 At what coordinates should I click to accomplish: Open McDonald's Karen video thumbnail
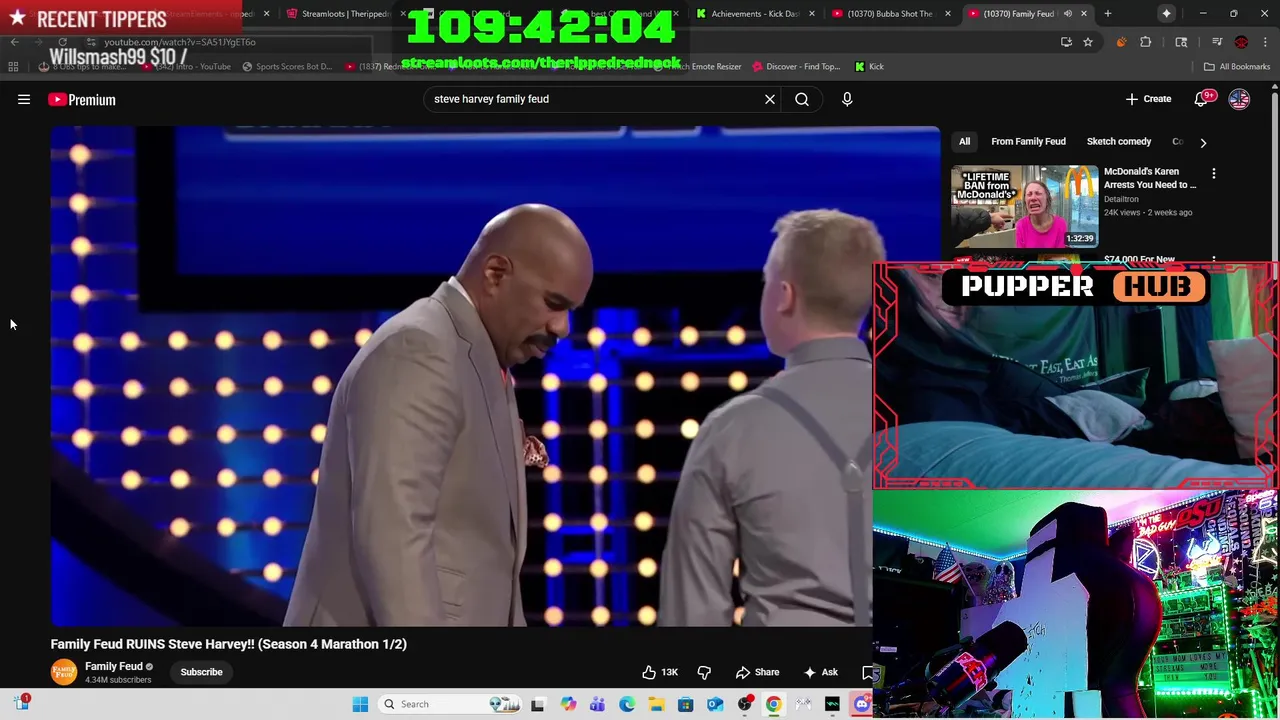(x=1025, y=206)
